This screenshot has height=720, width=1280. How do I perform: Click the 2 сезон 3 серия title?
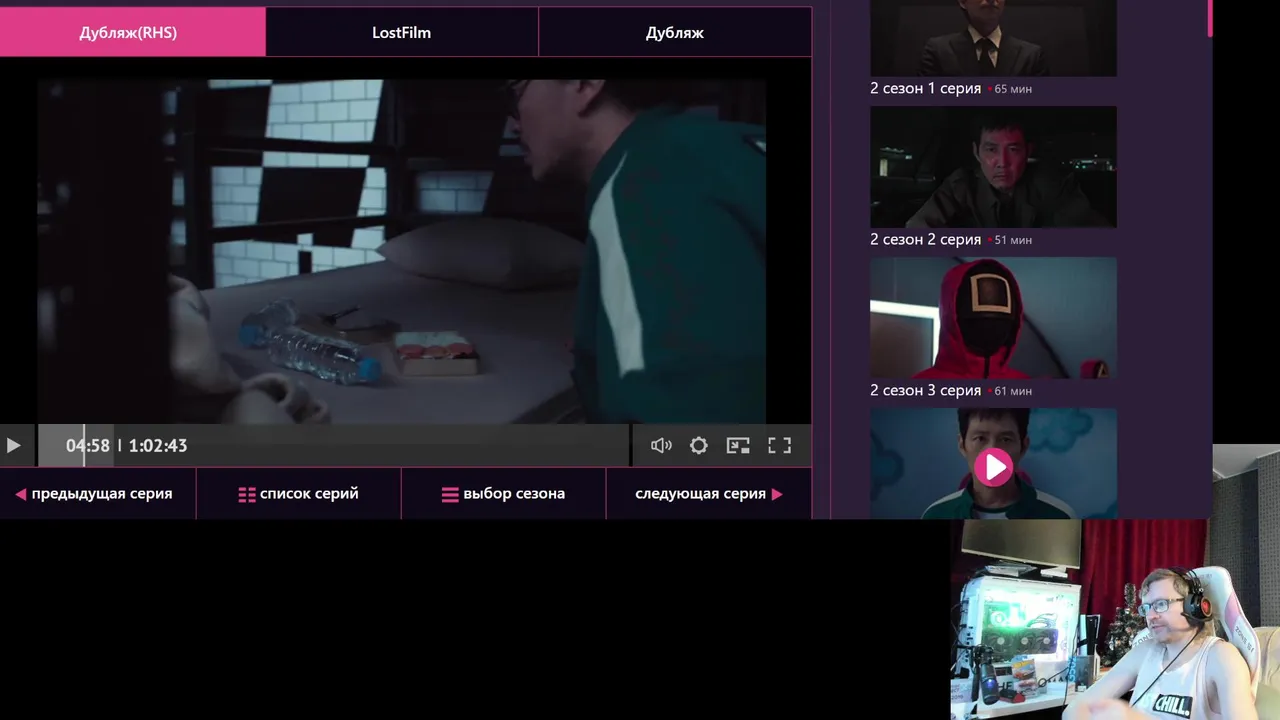(925, 390)
